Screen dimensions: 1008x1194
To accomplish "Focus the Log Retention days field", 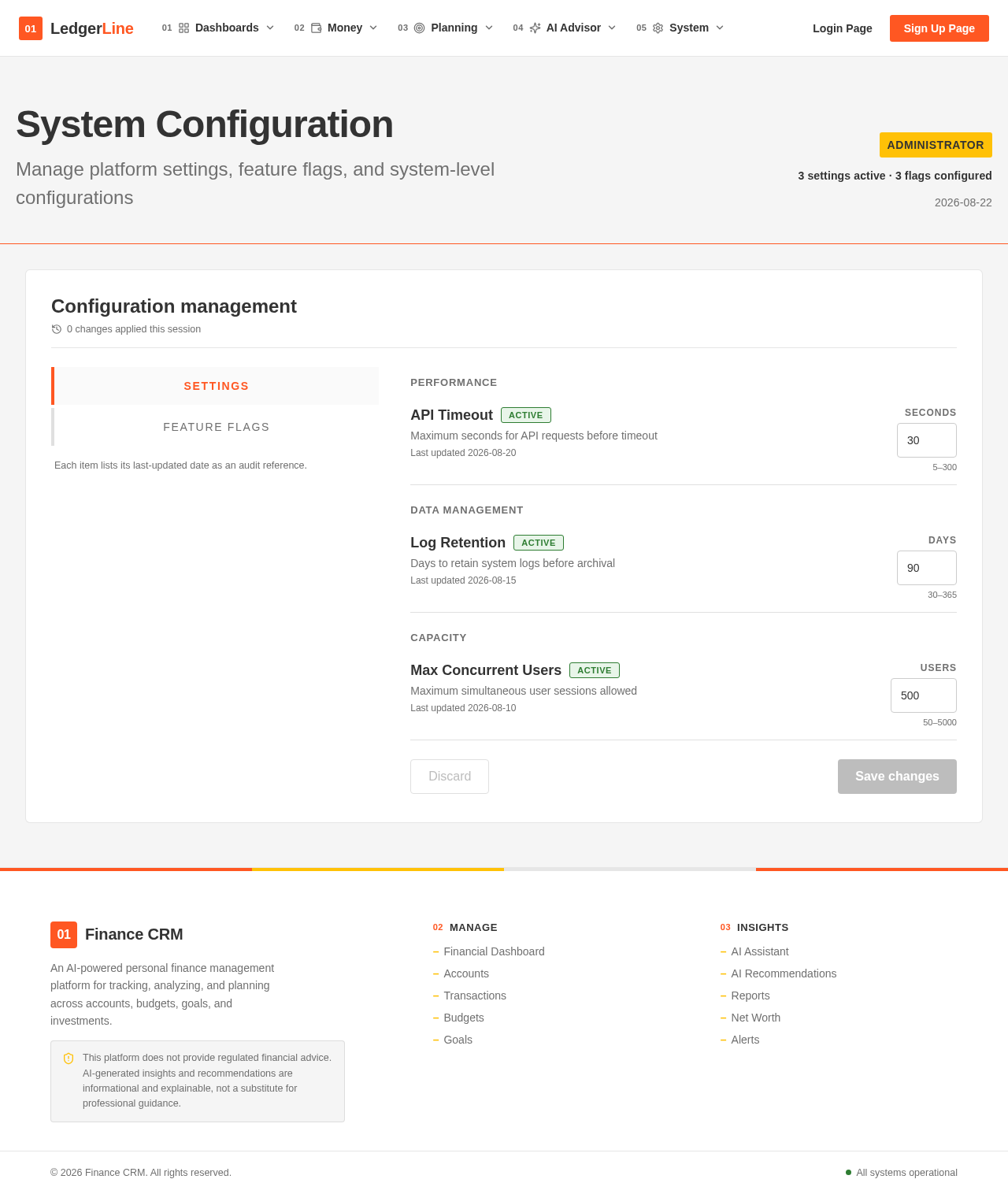I will point(927,568).
